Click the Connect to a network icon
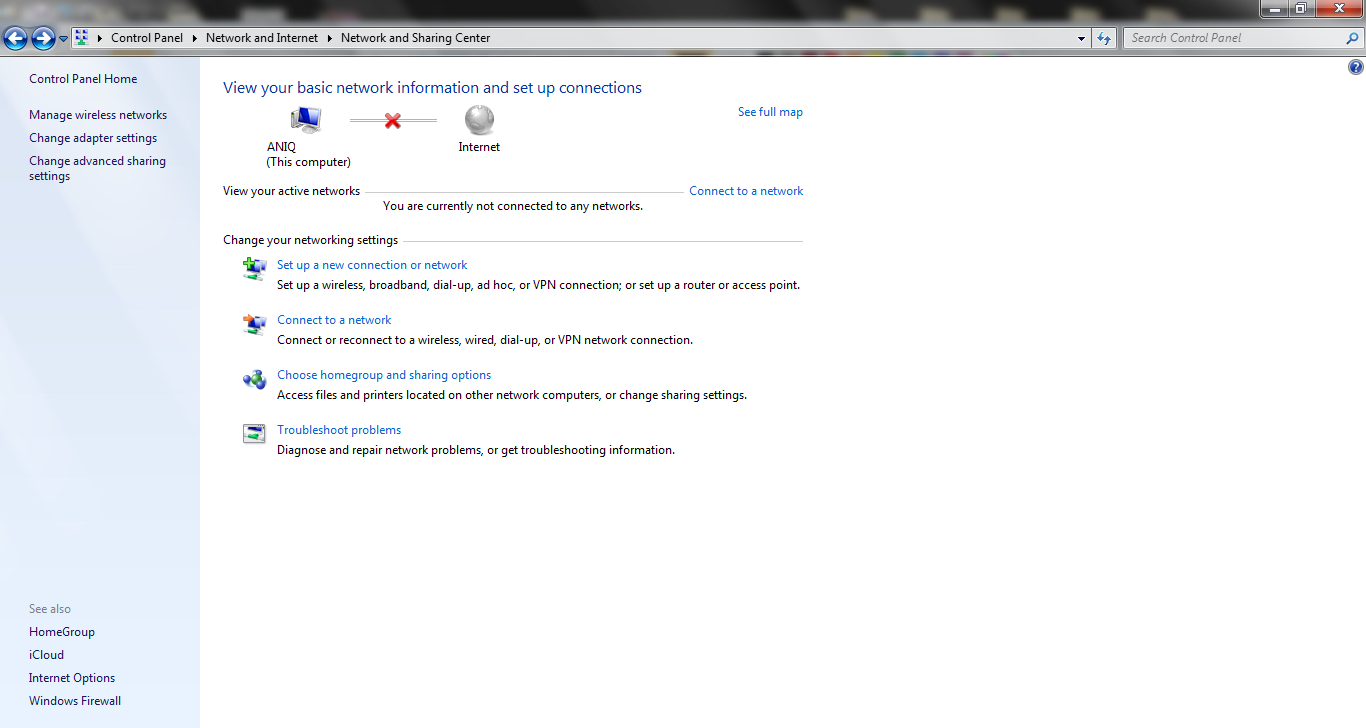The height and width of the screenshot is (728, 1366). tap(255, 323)
